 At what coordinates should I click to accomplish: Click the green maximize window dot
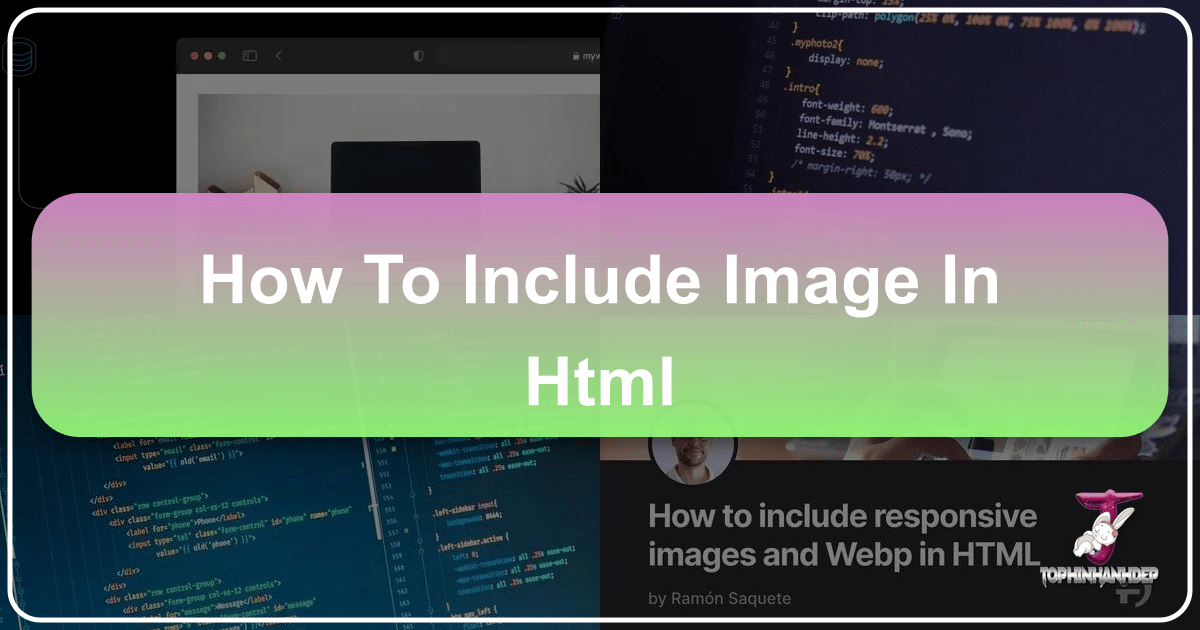(x=224, y=56)
